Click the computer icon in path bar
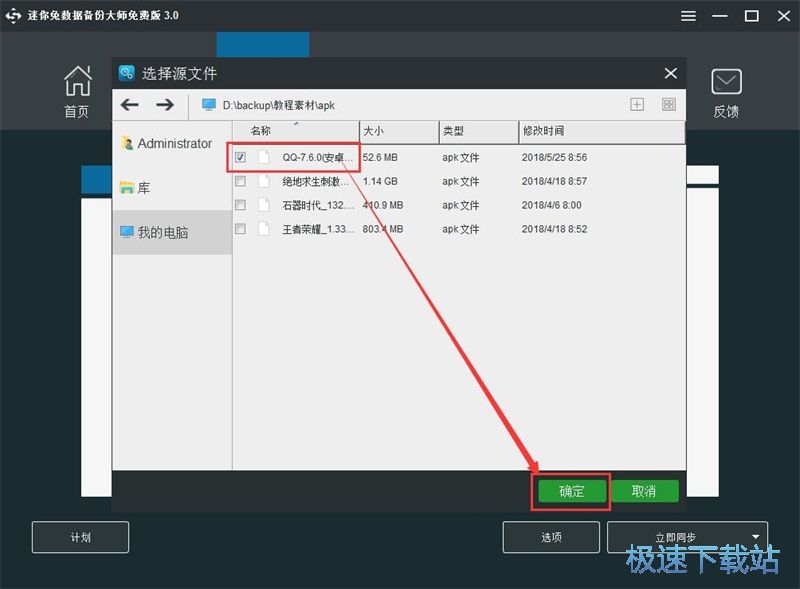This screenshot has width=800, height=589. coord(209,105)
